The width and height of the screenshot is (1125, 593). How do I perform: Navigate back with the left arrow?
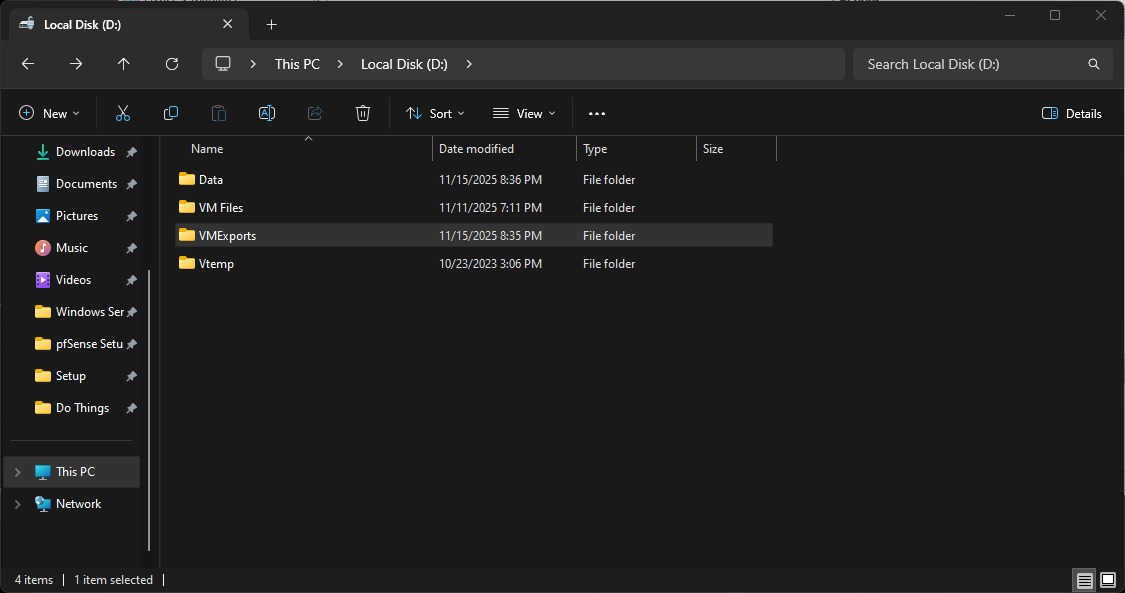coord(28,64)
